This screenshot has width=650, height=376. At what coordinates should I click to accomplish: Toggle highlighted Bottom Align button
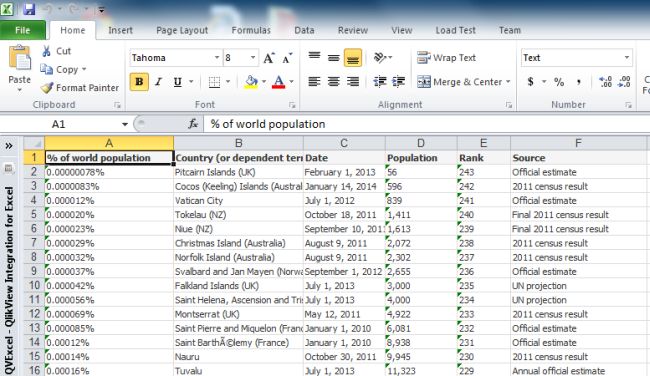coord(352,57)
